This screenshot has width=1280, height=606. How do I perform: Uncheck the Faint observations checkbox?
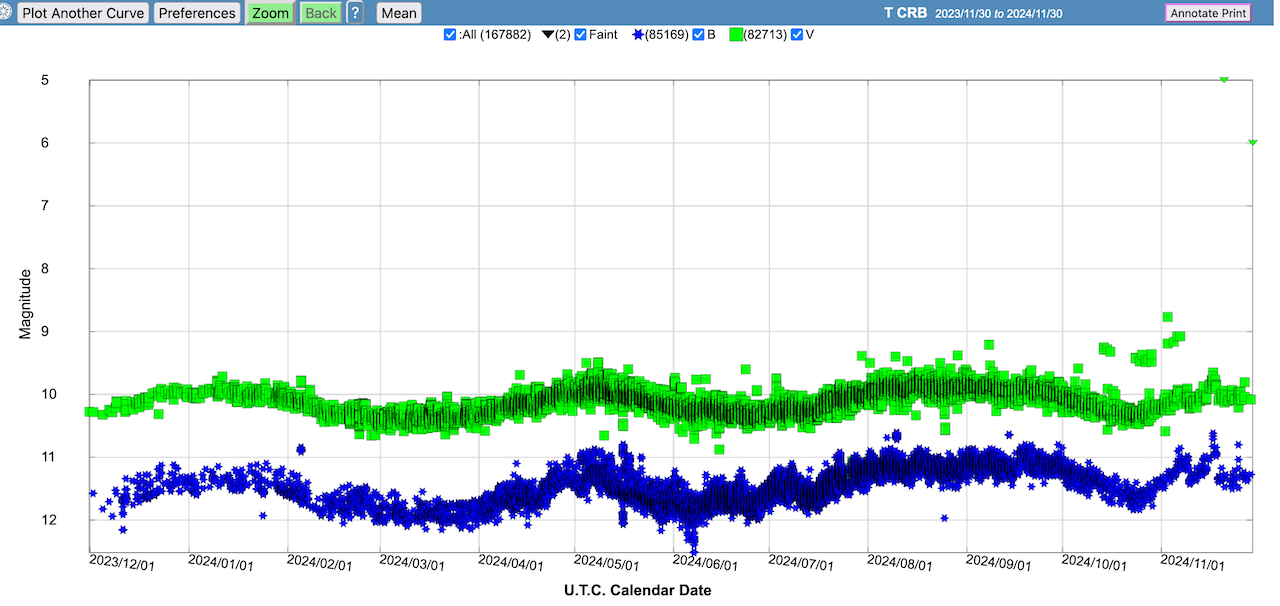pyautogui.click(x=581, y=35)
